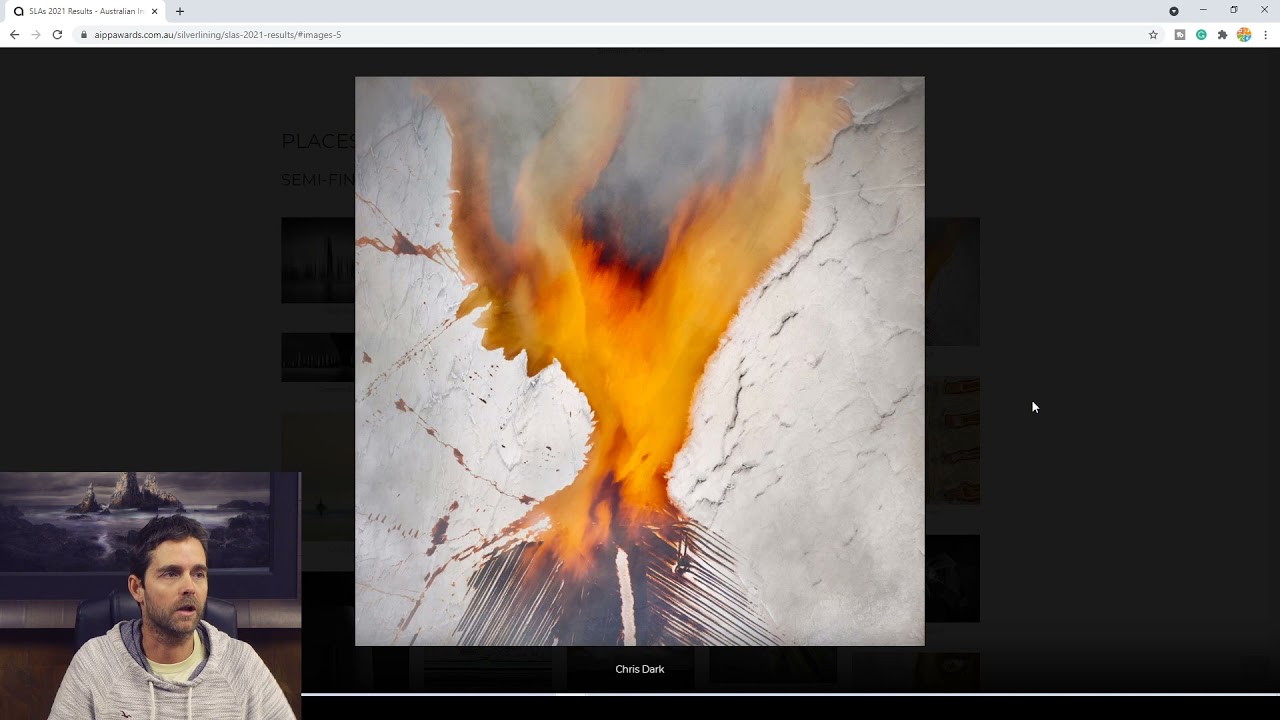Open the Extensions puzzle menu
The width and height of the screenshot is (1280, 720).
[x=1222, y=34]
